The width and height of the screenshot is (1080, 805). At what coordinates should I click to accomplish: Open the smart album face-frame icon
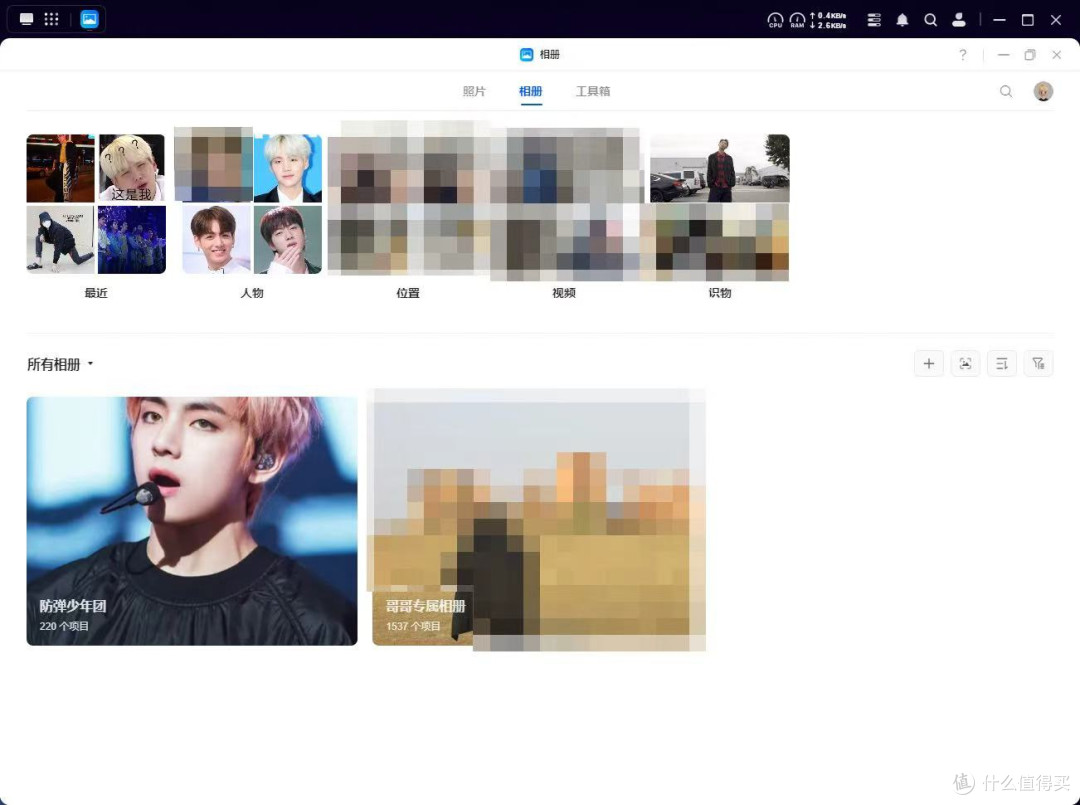[965, 364]
